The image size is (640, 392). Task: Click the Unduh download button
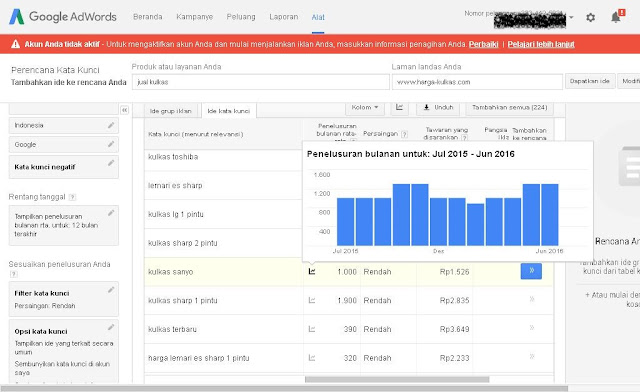click(x=438, y=107)
